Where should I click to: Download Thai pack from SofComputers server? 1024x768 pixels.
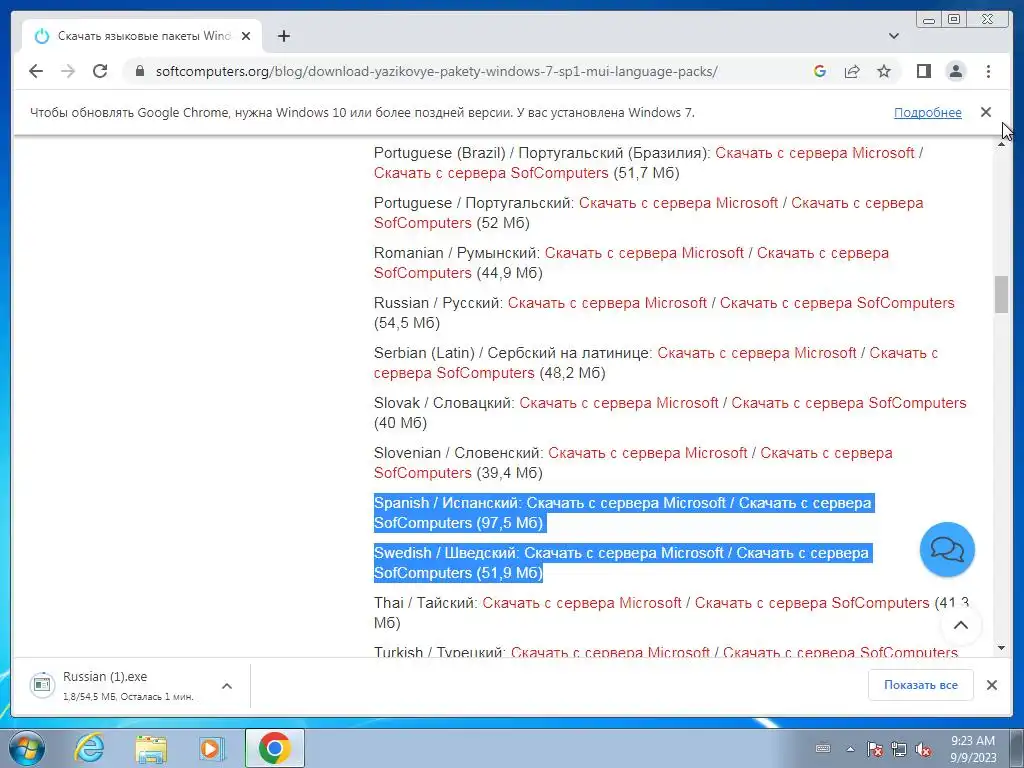click(812, 603)
